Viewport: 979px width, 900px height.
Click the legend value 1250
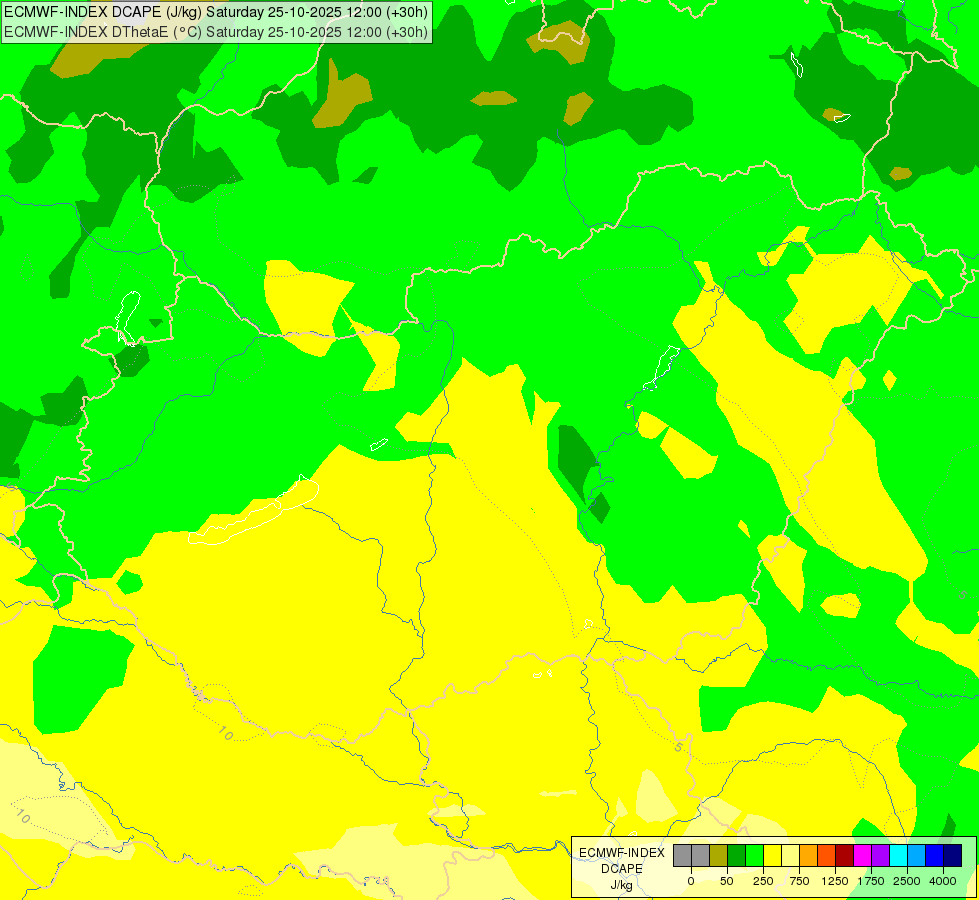(x=835, y=881)
